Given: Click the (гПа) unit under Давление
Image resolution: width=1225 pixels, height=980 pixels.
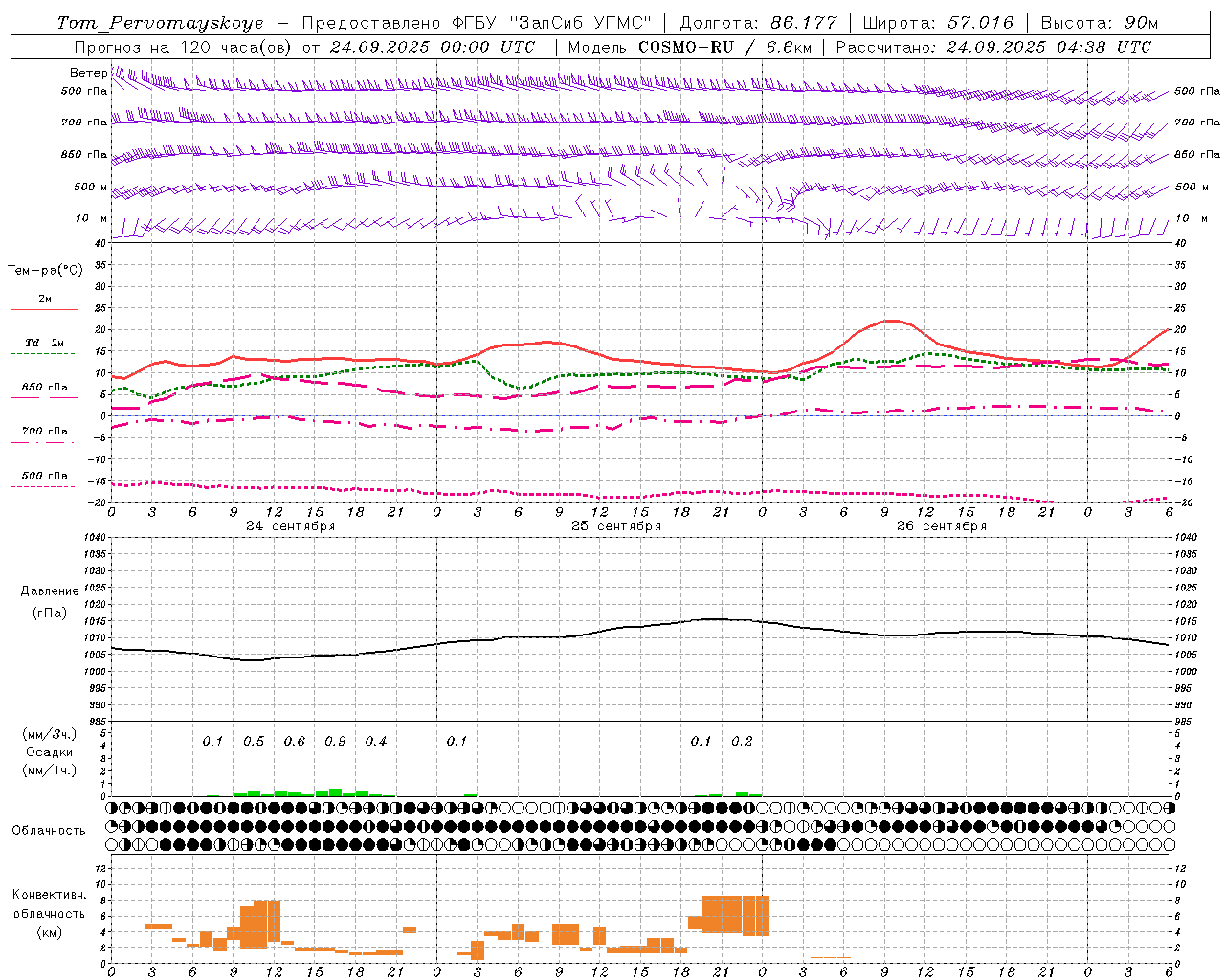Looking at the screenshot, I should click(x=50, y=613).
